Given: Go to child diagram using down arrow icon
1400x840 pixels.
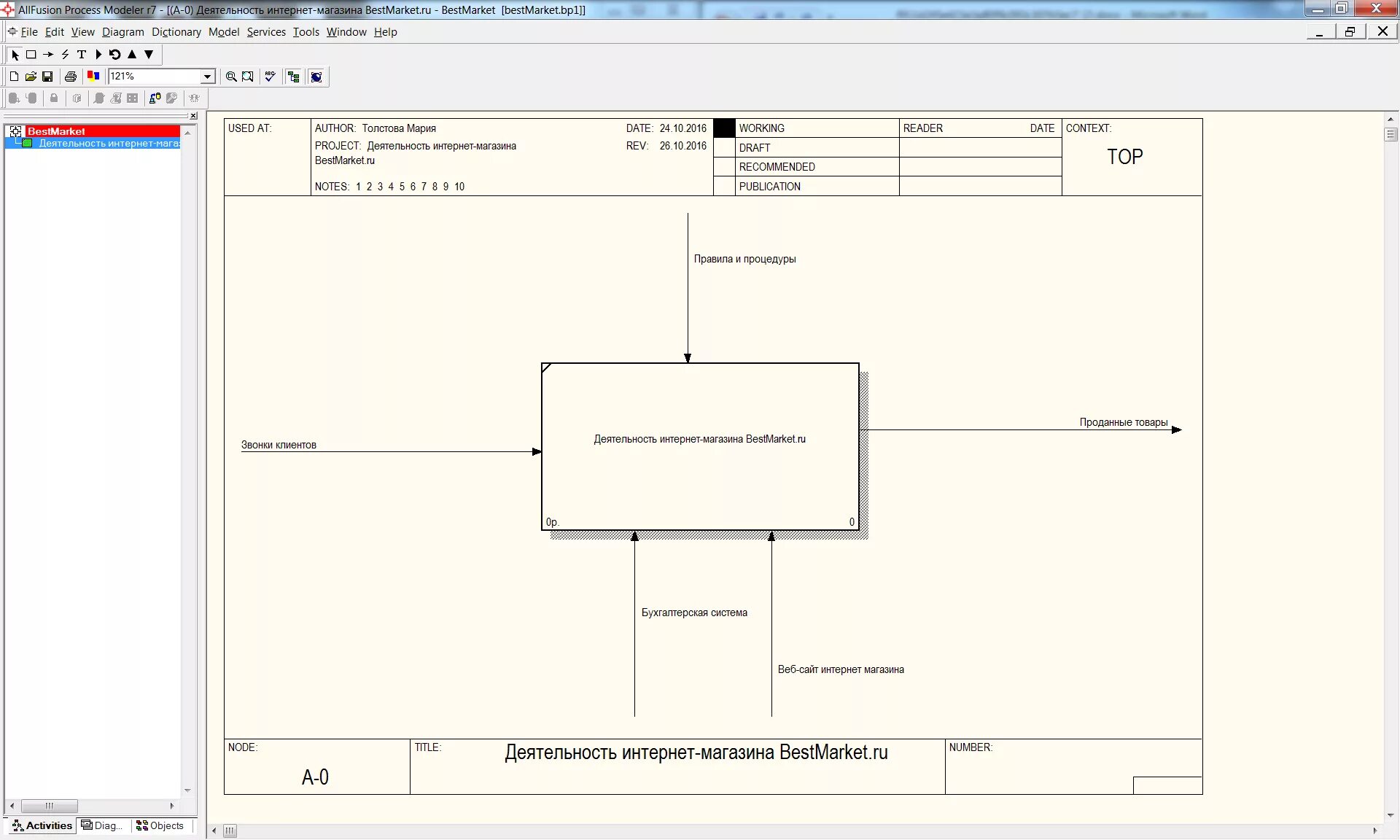Looking at the screenshot, I should coord(149,55).
